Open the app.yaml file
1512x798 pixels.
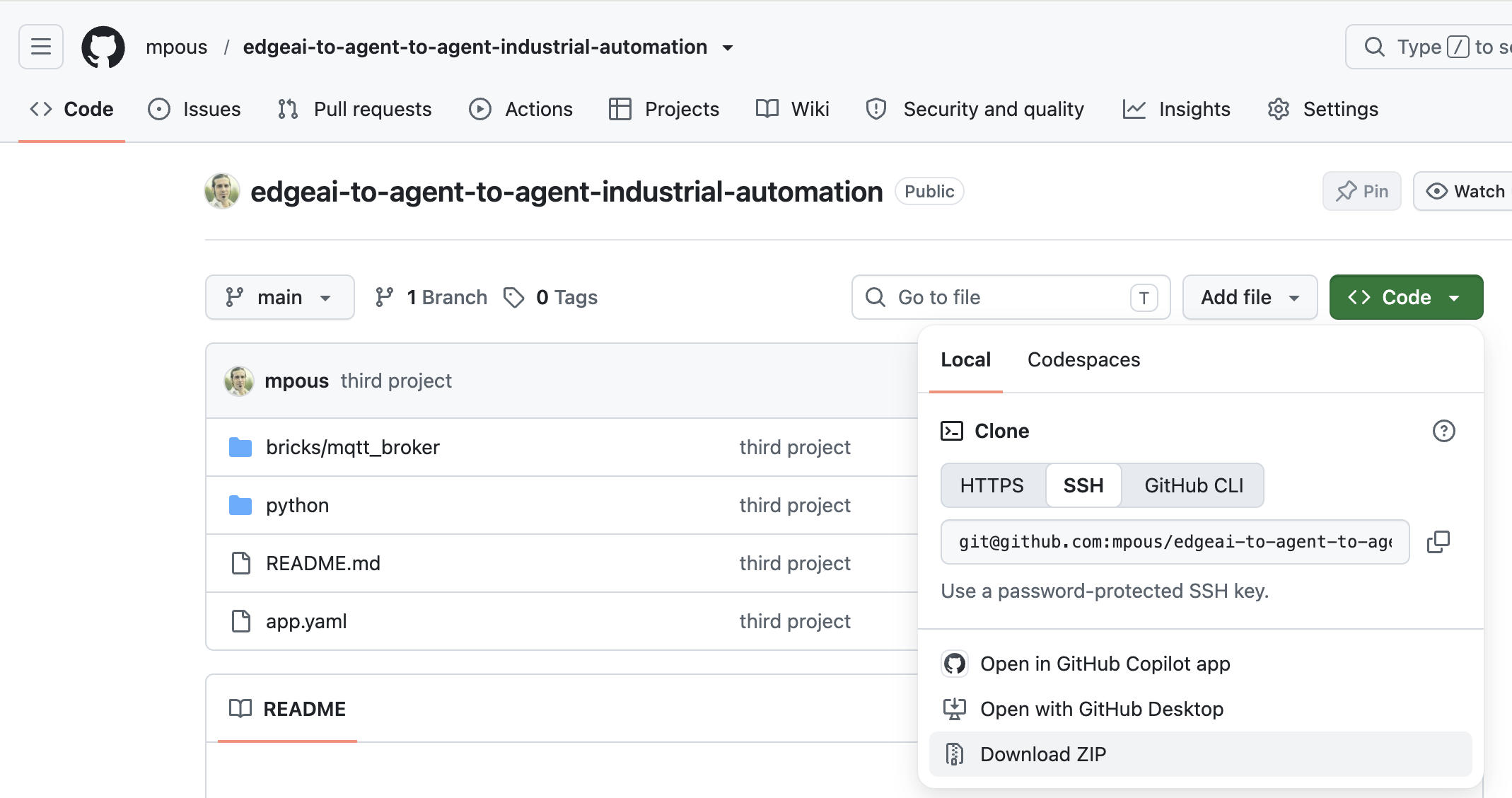306,621
